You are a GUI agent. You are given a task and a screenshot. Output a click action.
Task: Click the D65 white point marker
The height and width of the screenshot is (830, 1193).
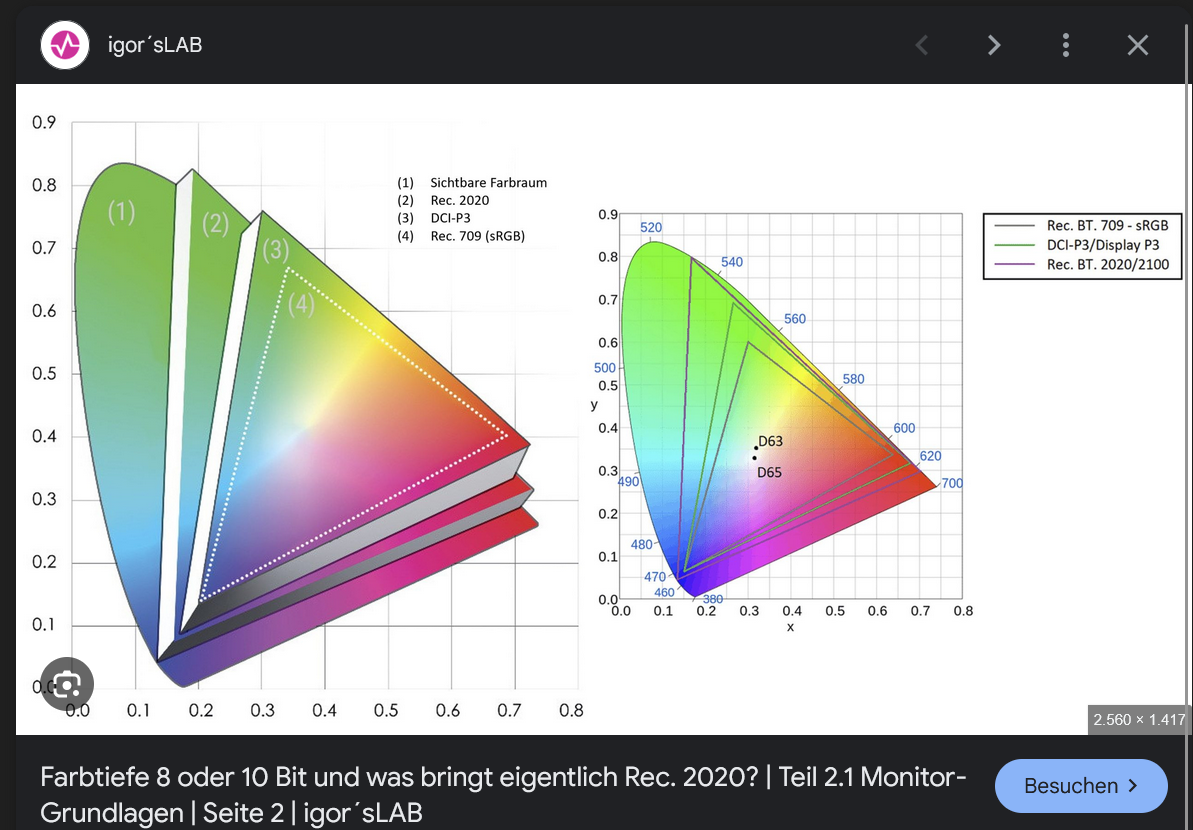pyautogui.click(x=753, y=457)
